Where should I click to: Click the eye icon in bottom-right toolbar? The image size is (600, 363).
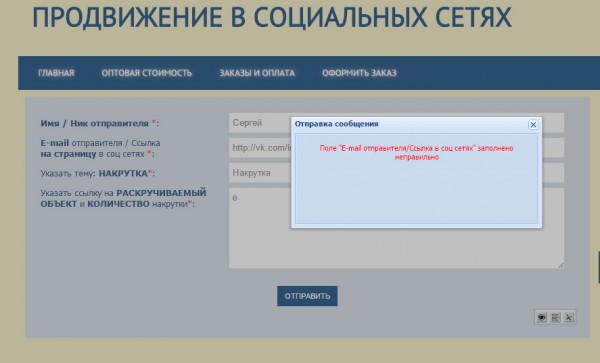point(541,317)
